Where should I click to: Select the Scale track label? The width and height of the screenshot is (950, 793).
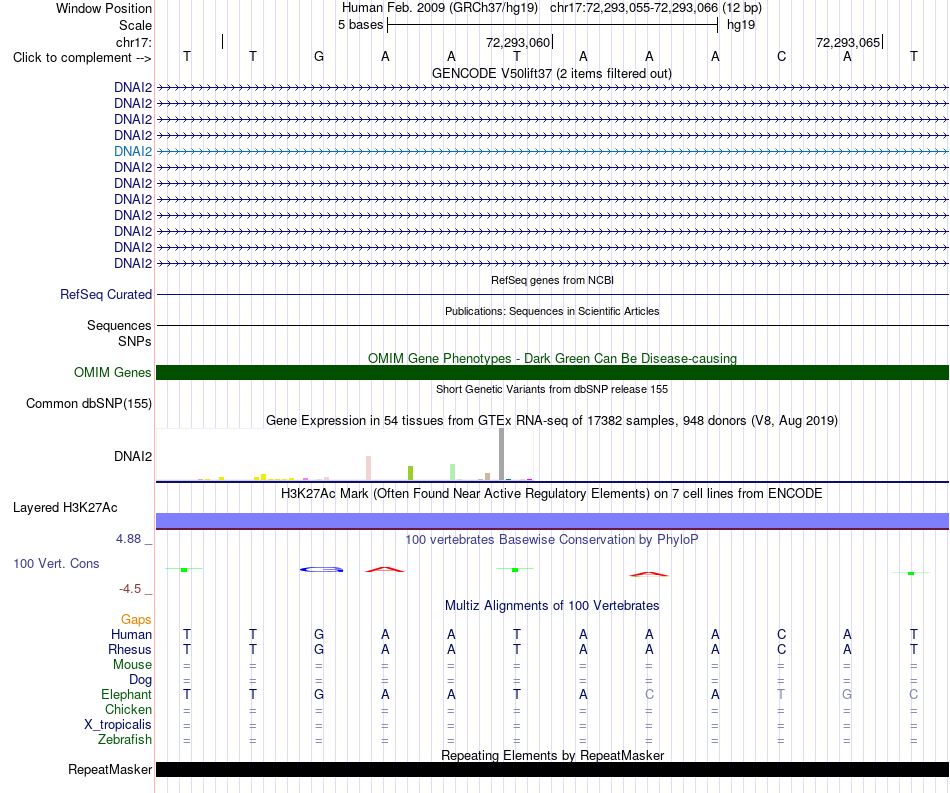coord(135,25)
